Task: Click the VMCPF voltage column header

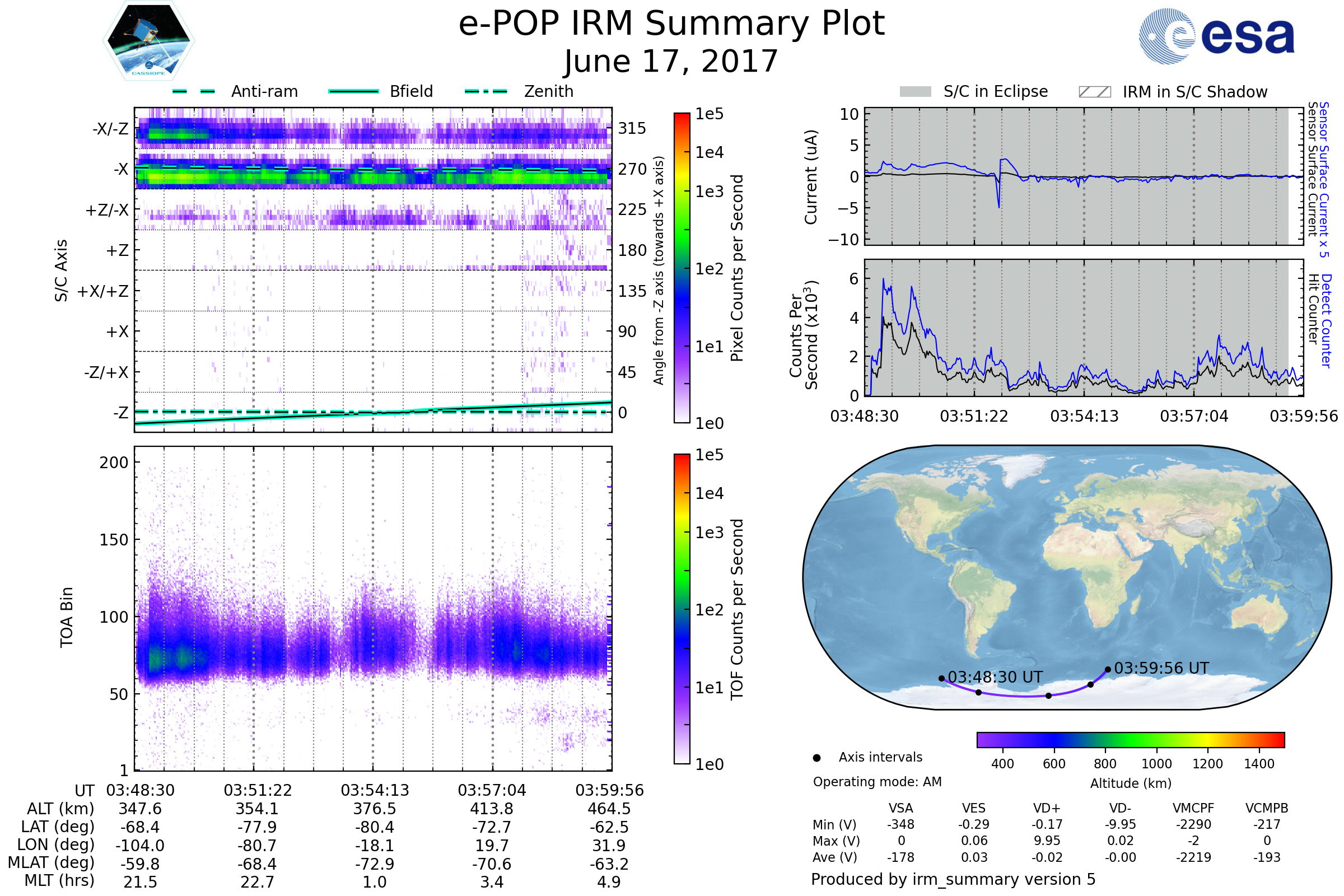Action: [1193, 808]
